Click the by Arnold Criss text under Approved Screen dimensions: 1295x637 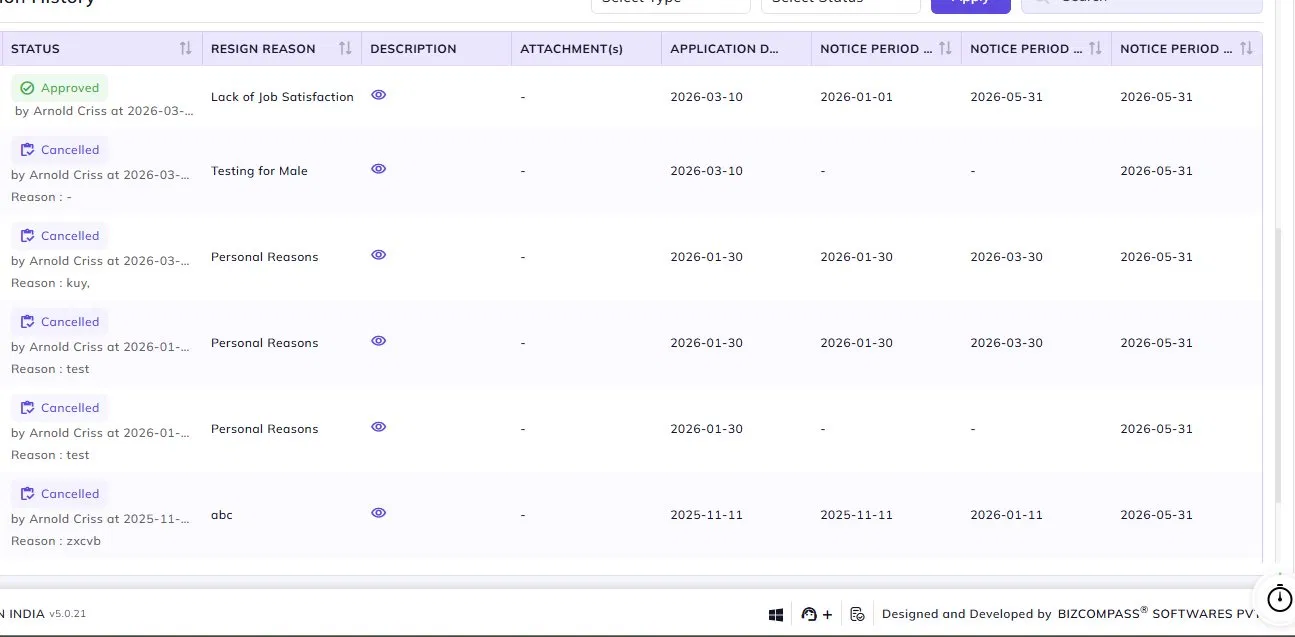point(104,111)
